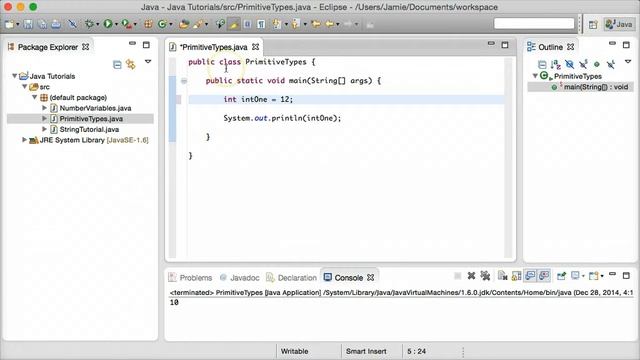The width and height of the screenshot is (640, 360).
Task: Click Clear Console icon
Action: (502, 276)
